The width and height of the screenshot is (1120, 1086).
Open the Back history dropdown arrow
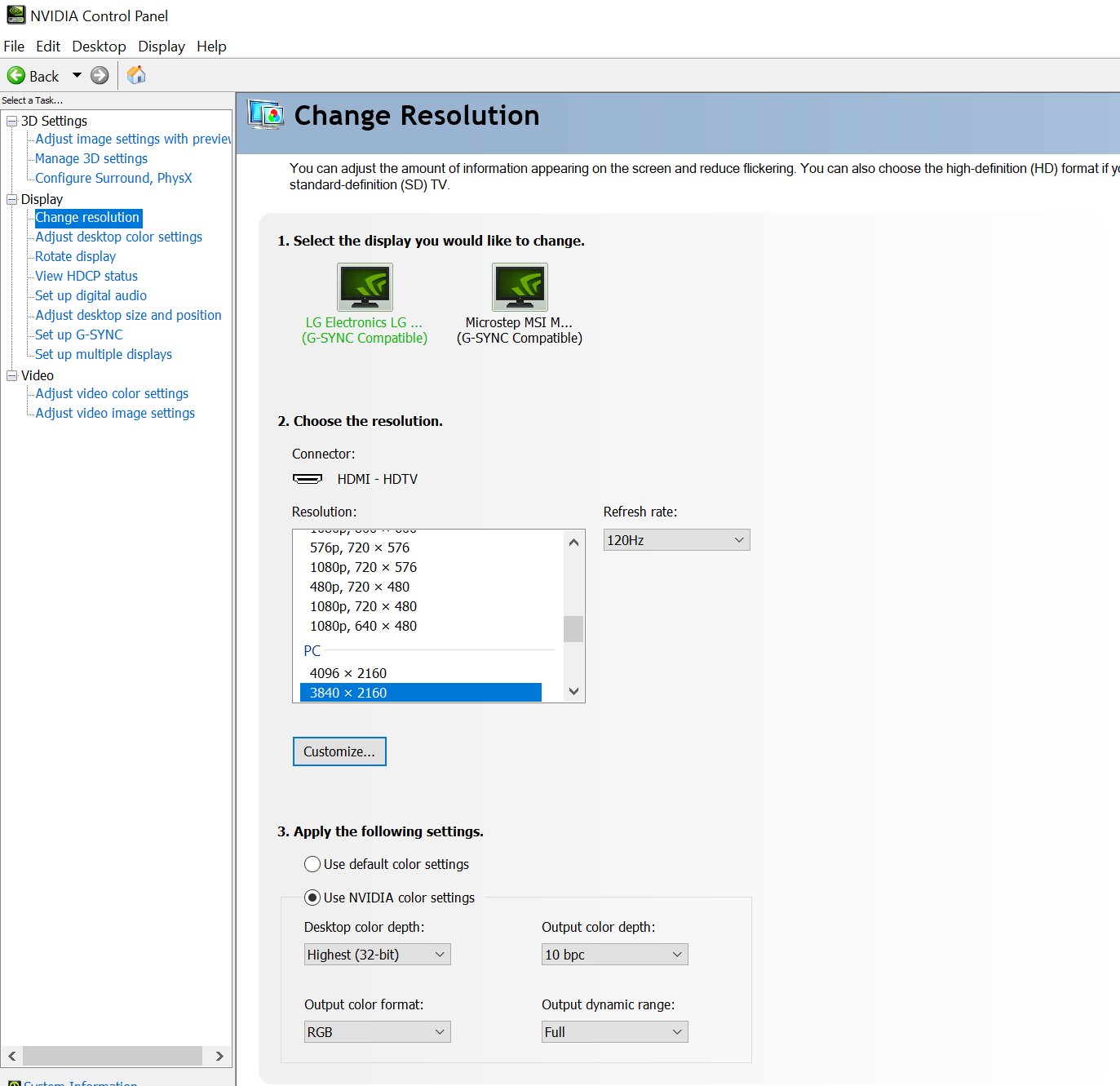(77, 75)
